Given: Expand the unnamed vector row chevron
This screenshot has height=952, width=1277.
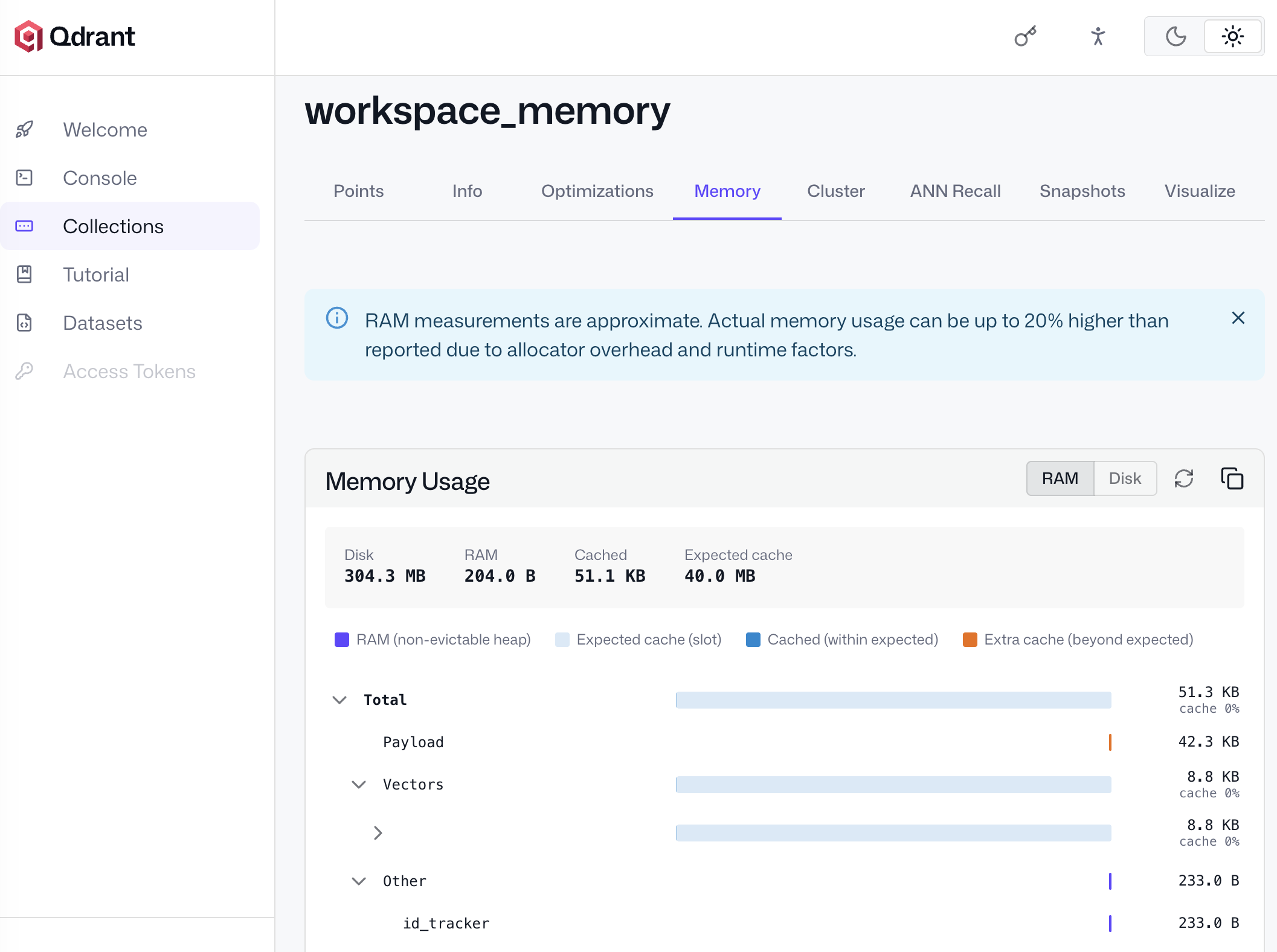Looking at the screenshot, I should (378, 833).
